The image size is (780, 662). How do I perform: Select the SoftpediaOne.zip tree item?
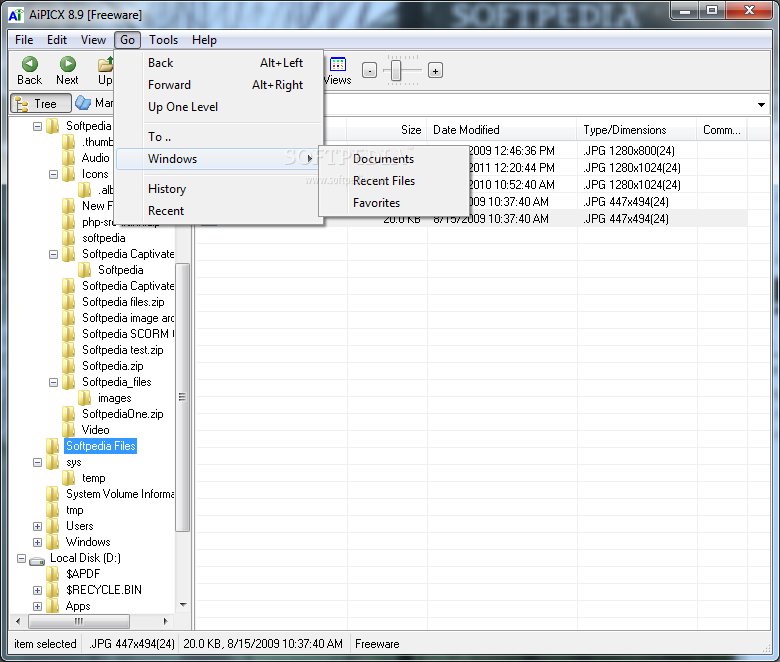pos(122,414)
